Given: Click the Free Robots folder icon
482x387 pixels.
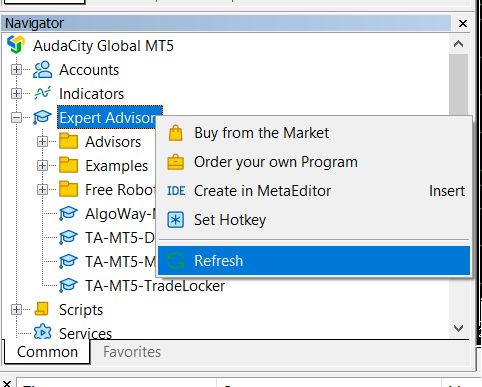Looking at the screenshot, I should tap(69, 189).
